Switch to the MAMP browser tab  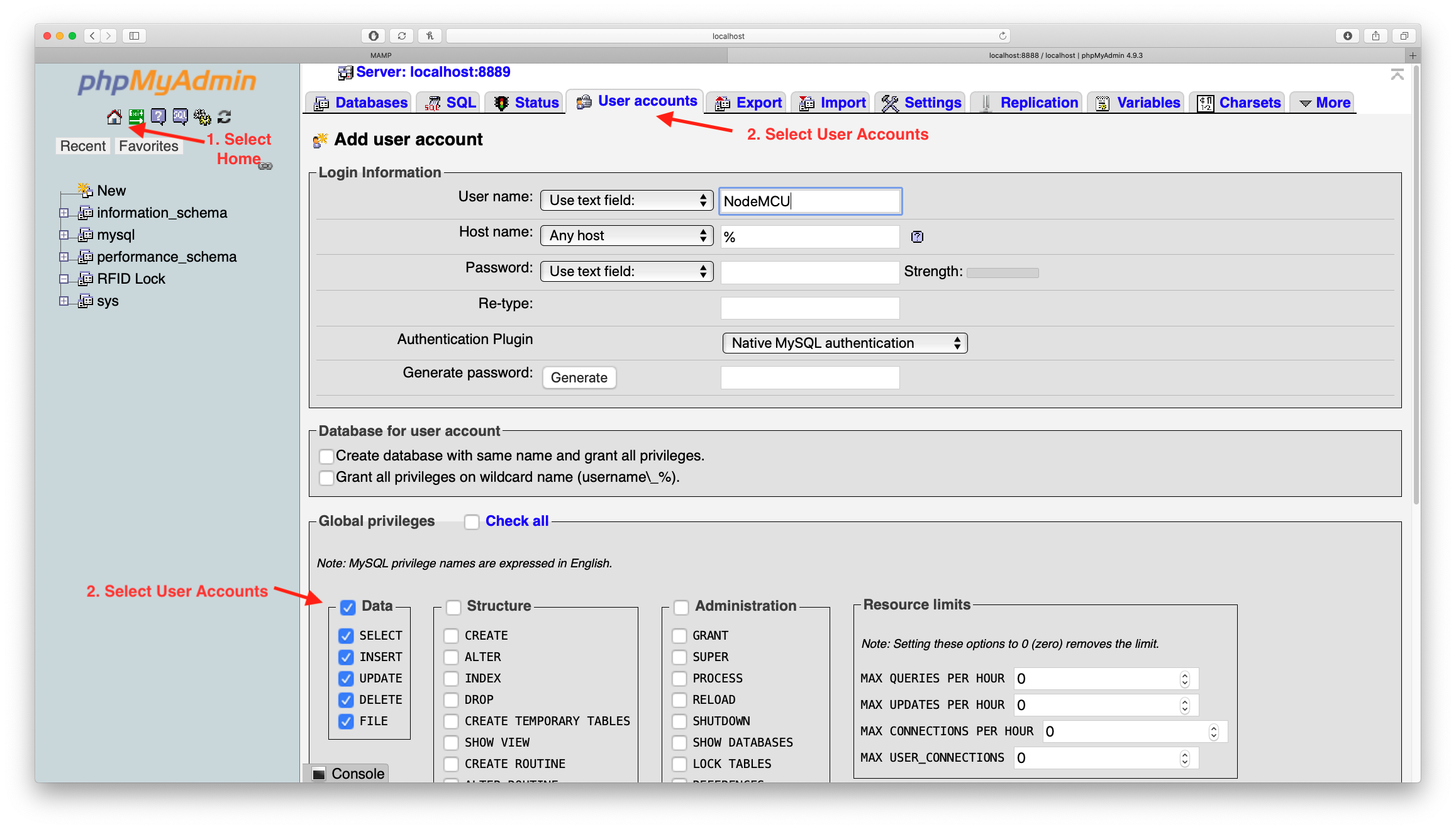(381, 55)
